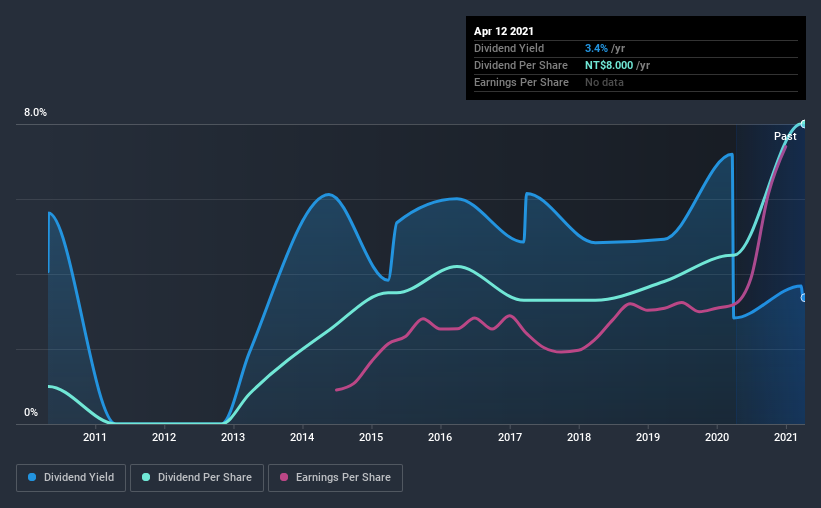The width and height of the screenshot is (821, 508).
Task: Toggle the Earnings Per Share legend button
Action: (335, 478)
